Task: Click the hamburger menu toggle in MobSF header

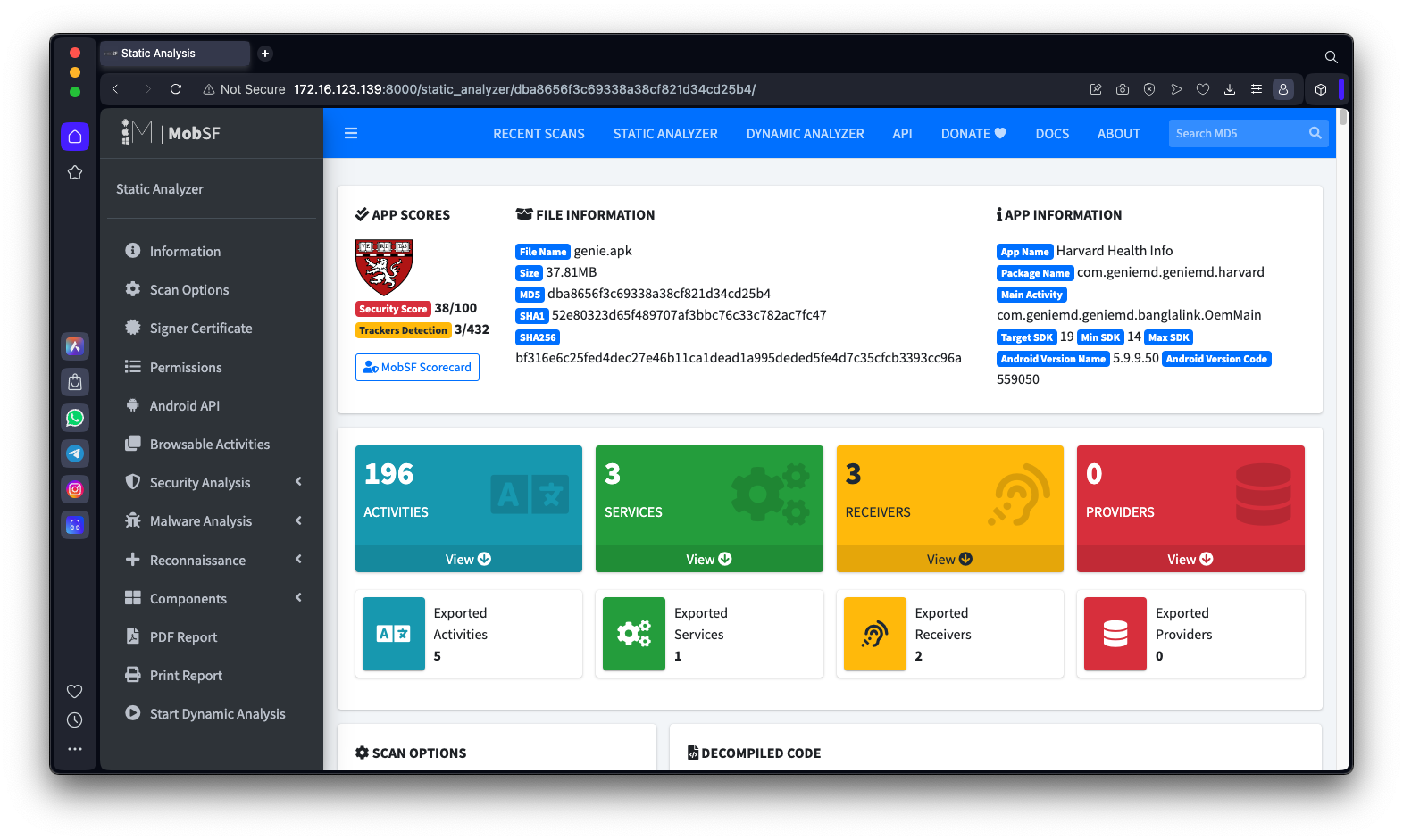Action: (351, 134)
